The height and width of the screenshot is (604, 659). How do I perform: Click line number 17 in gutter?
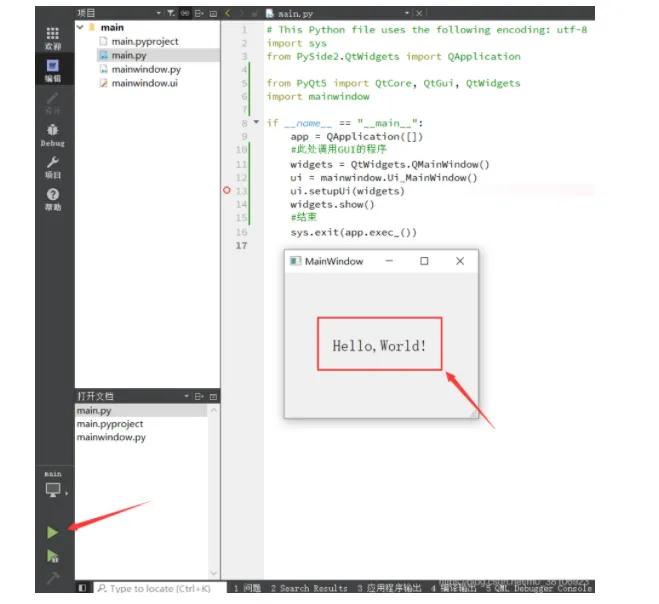(241, 245)
